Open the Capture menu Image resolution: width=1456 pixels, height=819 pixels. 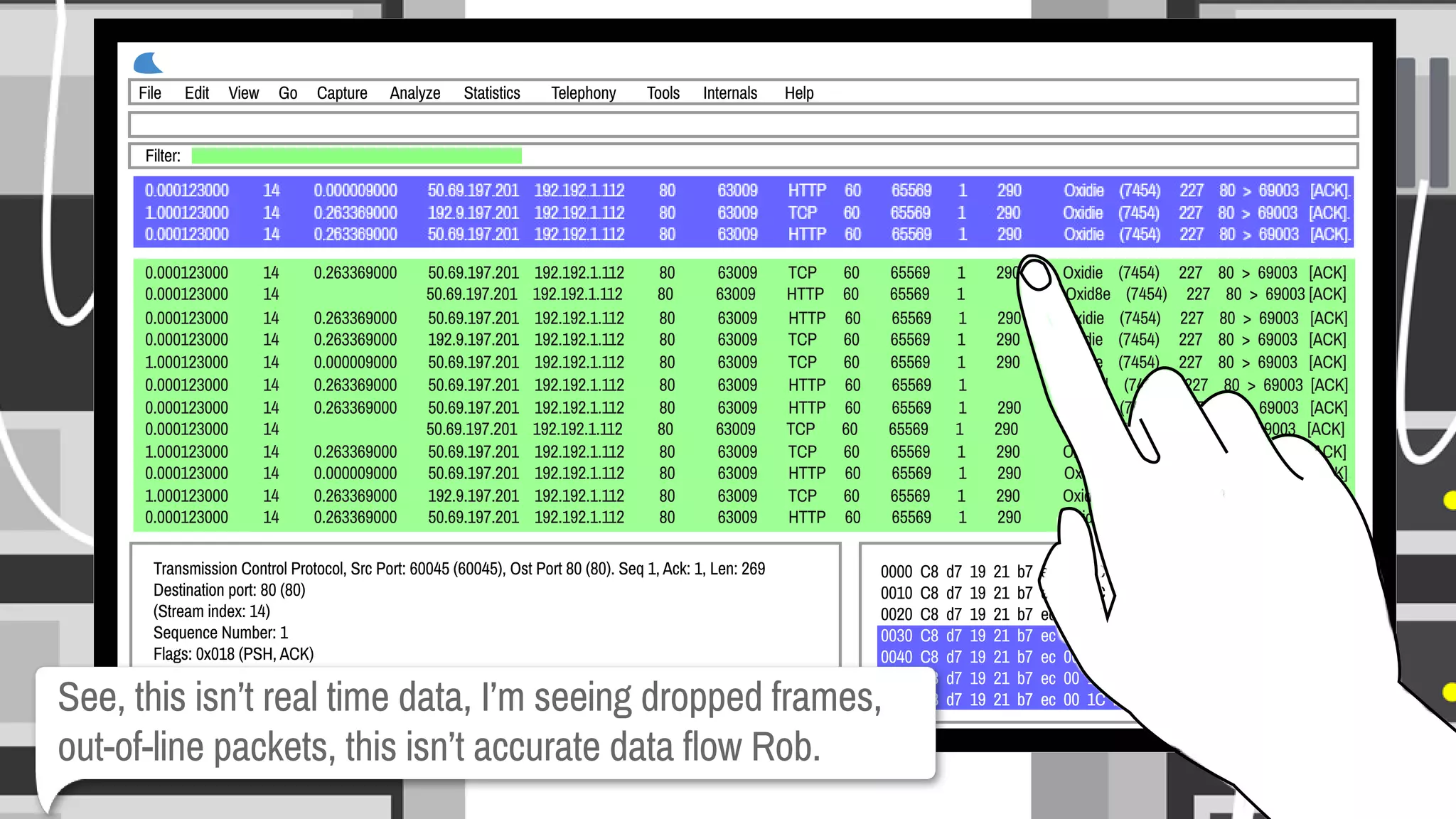(x=342, y=93)
